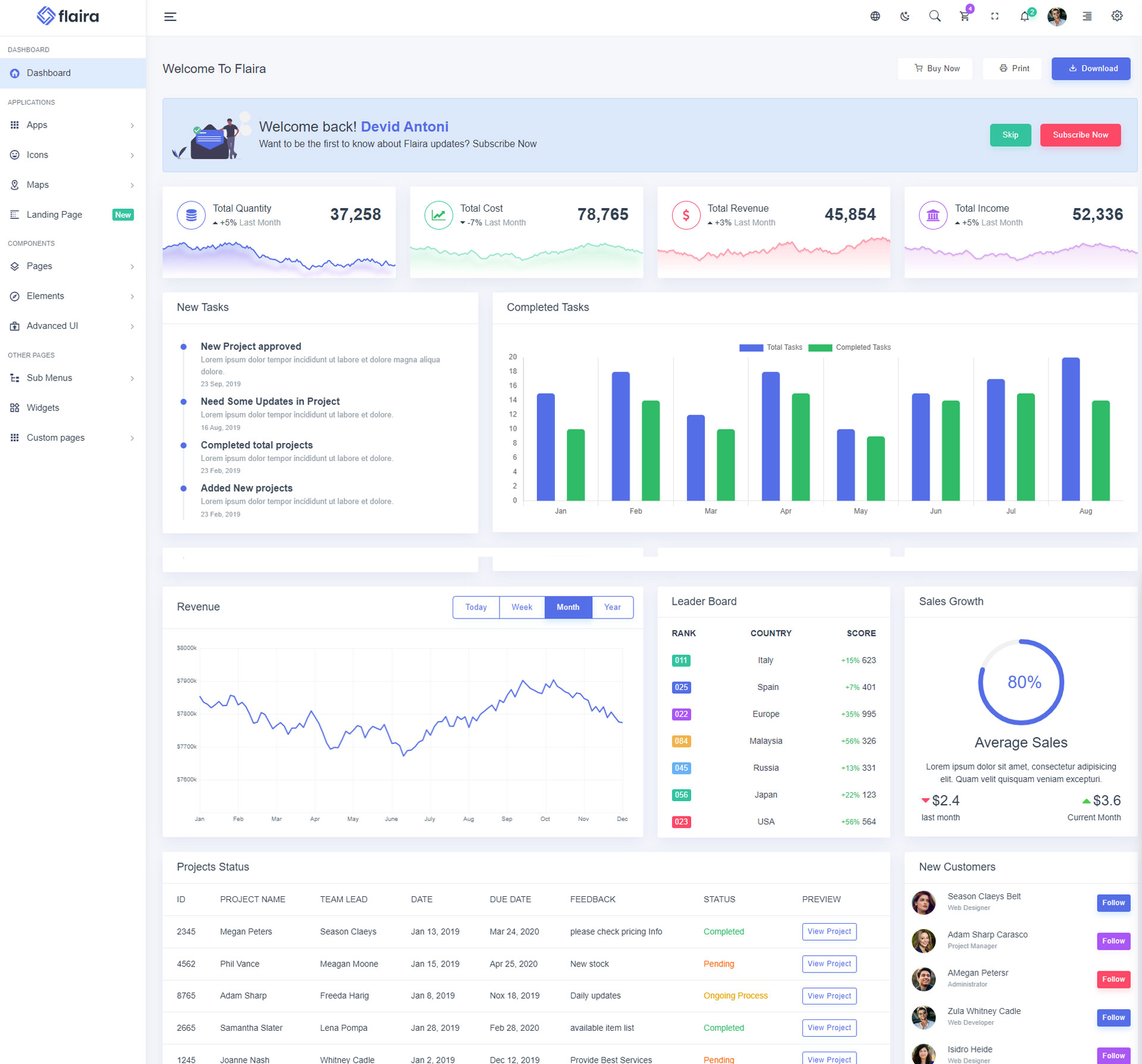Toggle Completed Tasks legend series

point(849,347)
